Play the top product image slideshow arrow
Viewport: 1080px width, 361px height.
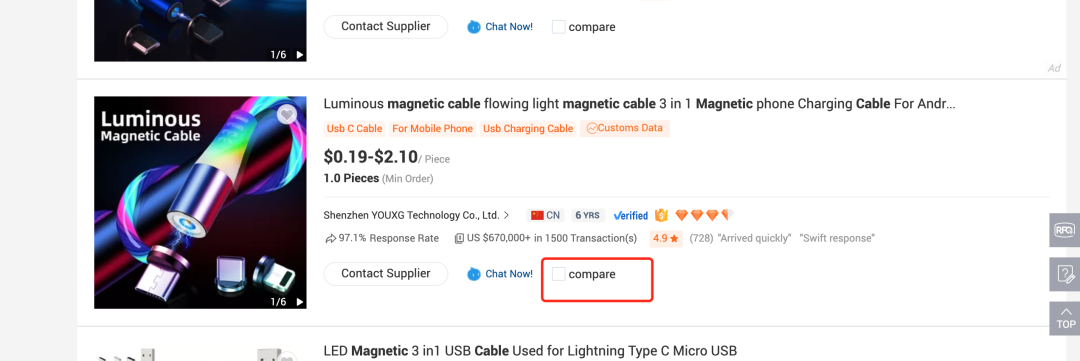(x=300, y=54)
